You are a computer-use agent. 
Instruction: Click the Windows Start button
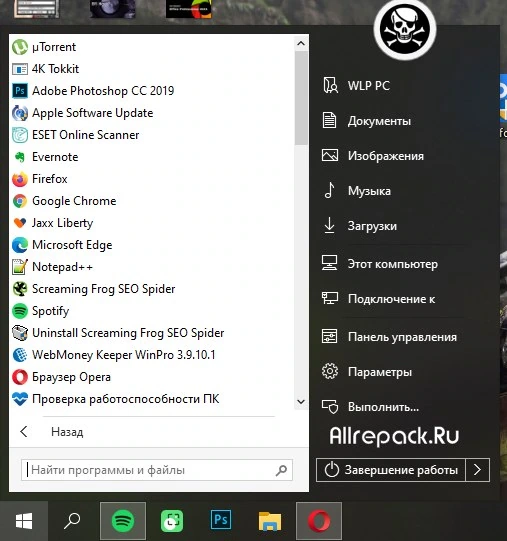point(24,521)
